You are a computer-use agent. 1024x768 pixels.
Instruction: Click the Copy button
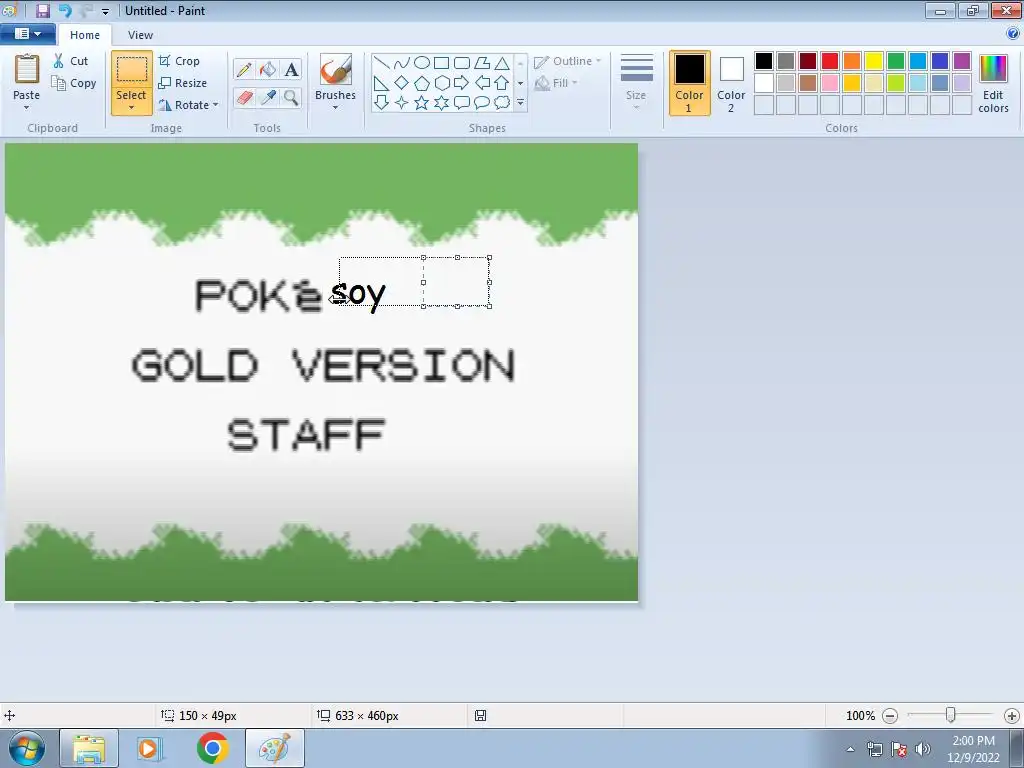[x=74, y=83]
